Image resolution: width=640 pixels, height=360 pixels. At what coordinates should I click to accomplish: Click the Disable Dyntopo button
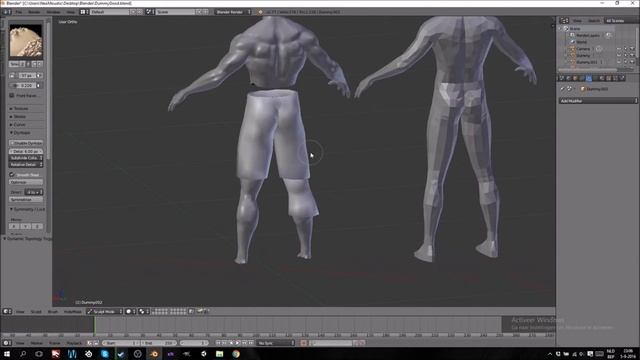[x=26, y=143]
